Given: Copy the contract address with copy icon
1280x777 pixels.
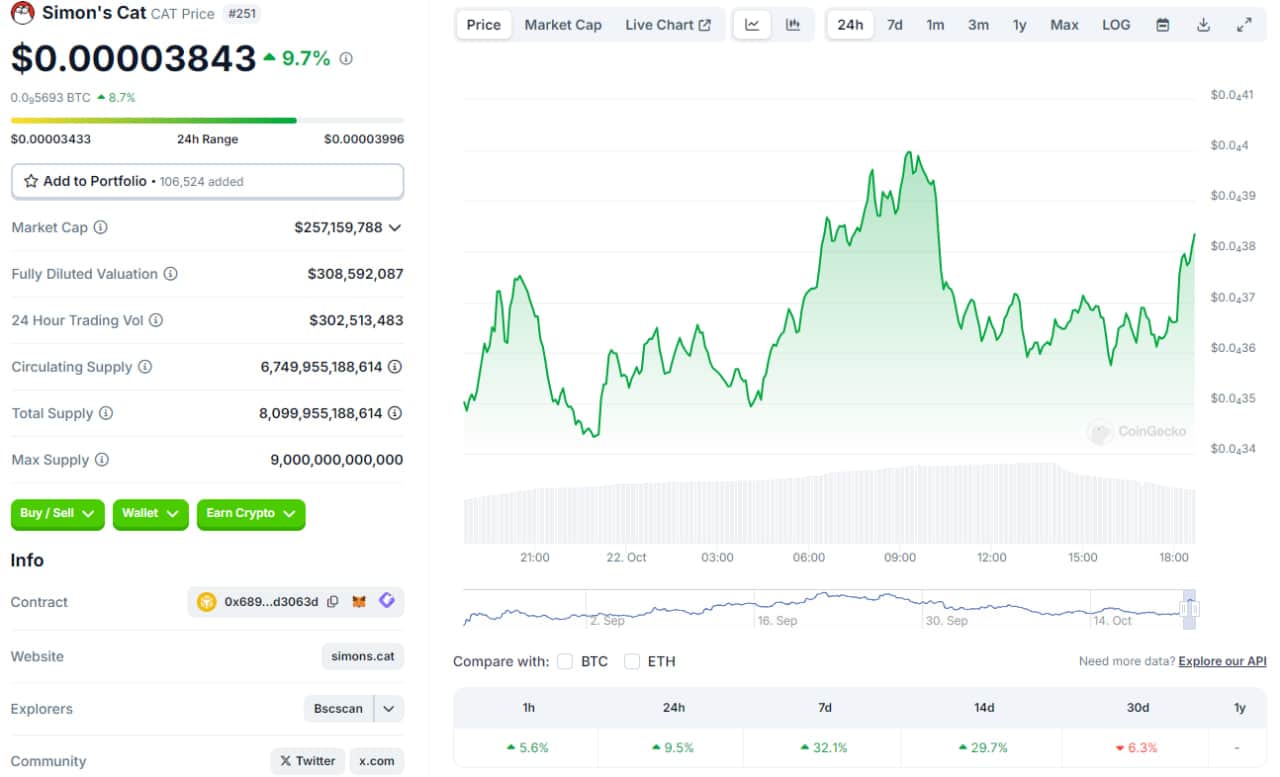Looking at the screenshot, I should point(333,602).
